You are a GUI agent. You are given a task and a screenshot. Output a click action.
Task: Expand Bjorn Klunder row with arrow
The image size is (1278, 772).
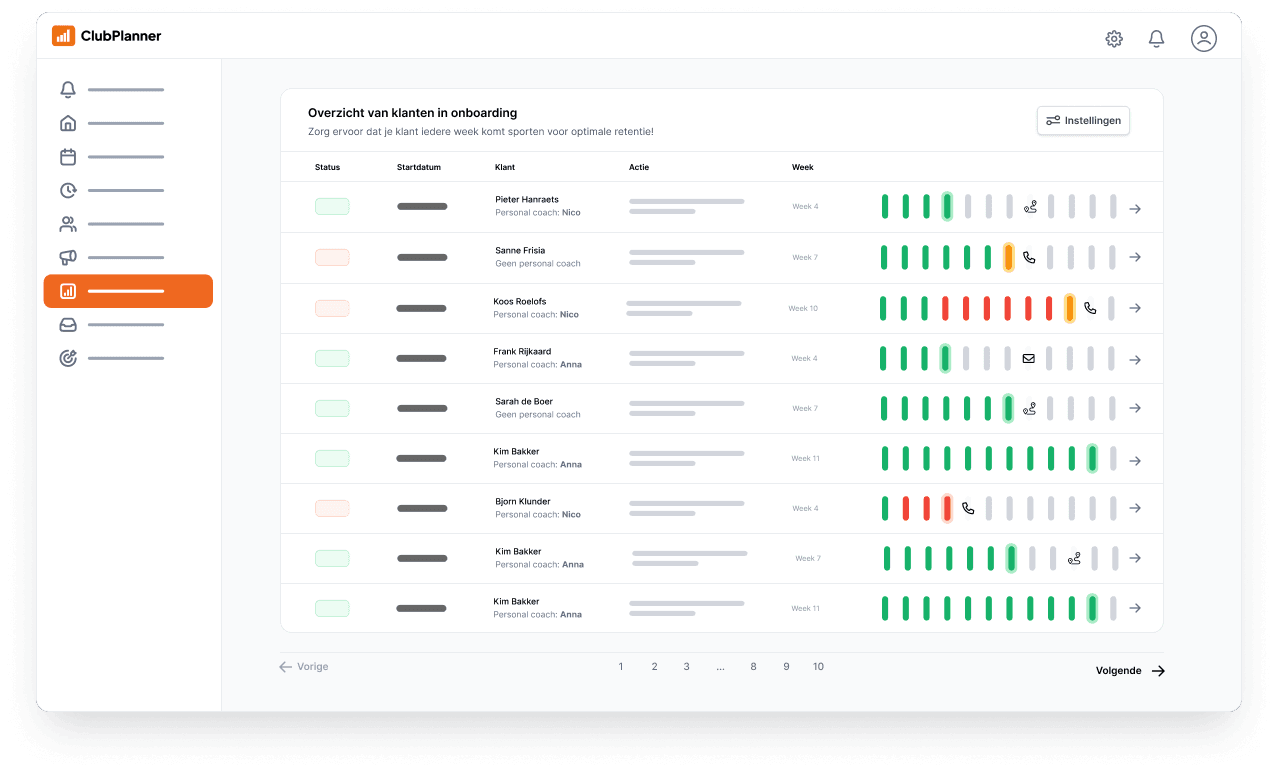click(1135, 508)
